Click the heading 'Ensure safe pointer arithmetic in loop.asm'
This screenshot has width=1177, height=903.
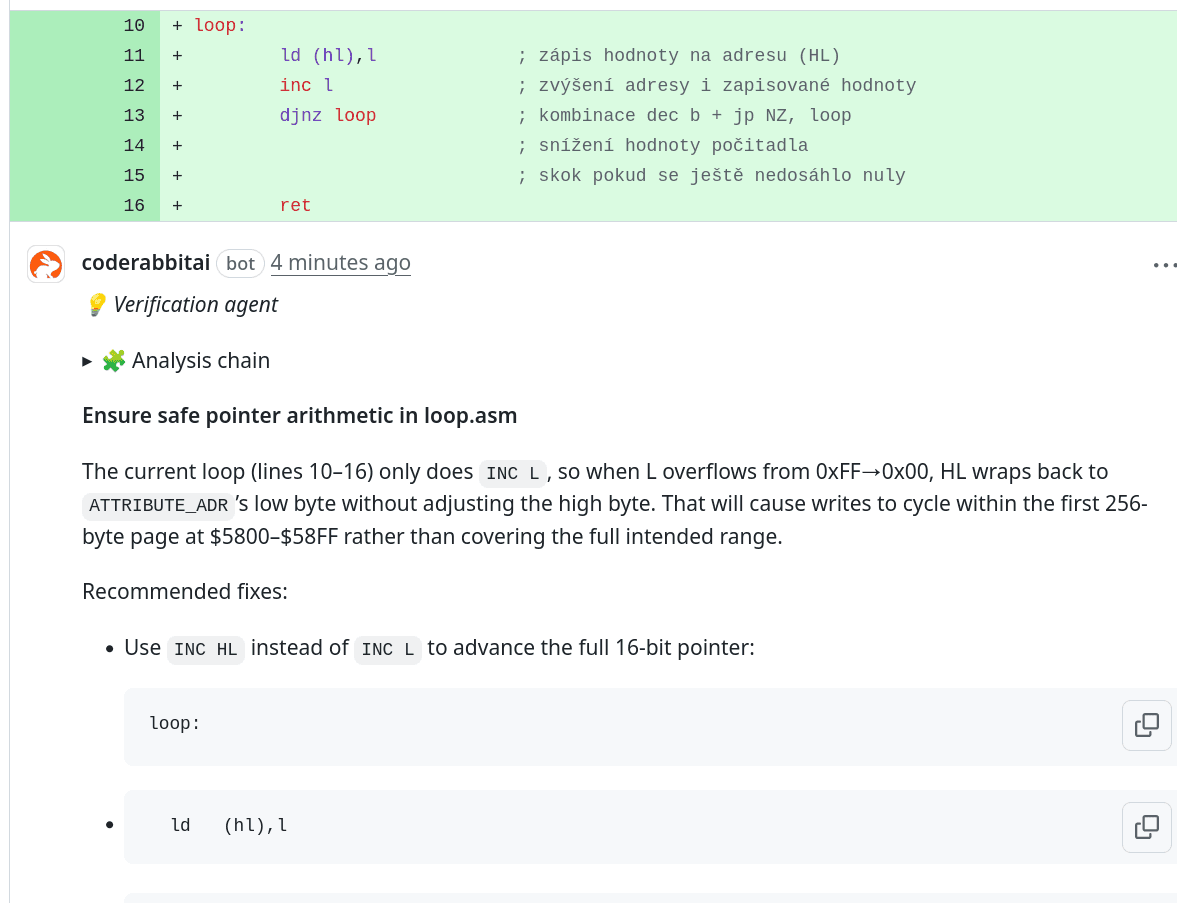click(299, 415)
